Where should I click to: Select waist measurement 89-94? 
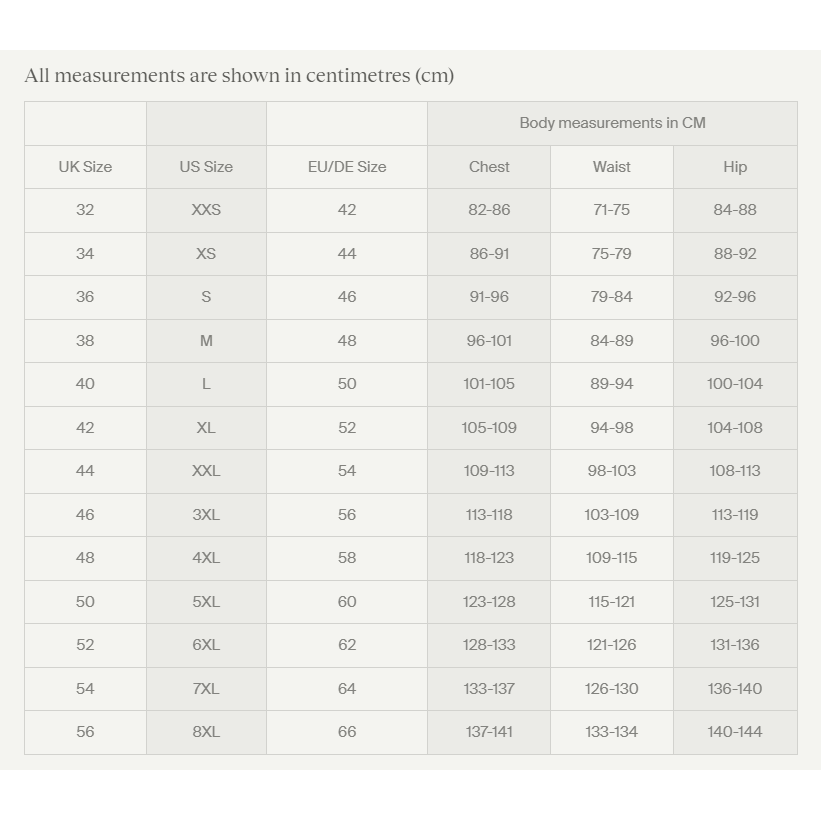(x=612, y=384)
